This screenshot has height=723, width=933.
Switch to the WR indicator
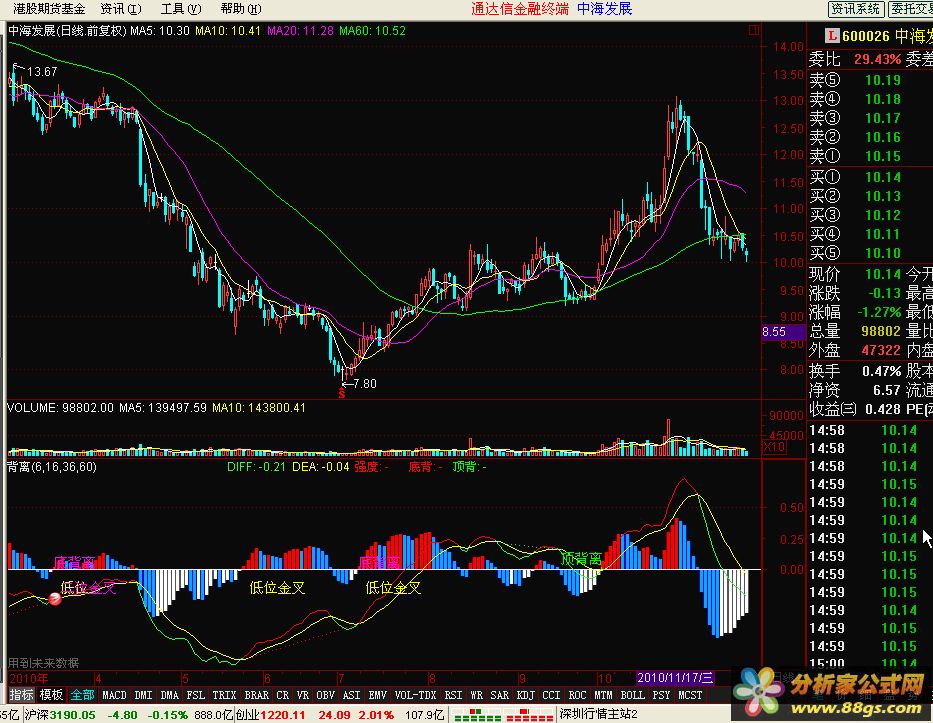(476, 695)
